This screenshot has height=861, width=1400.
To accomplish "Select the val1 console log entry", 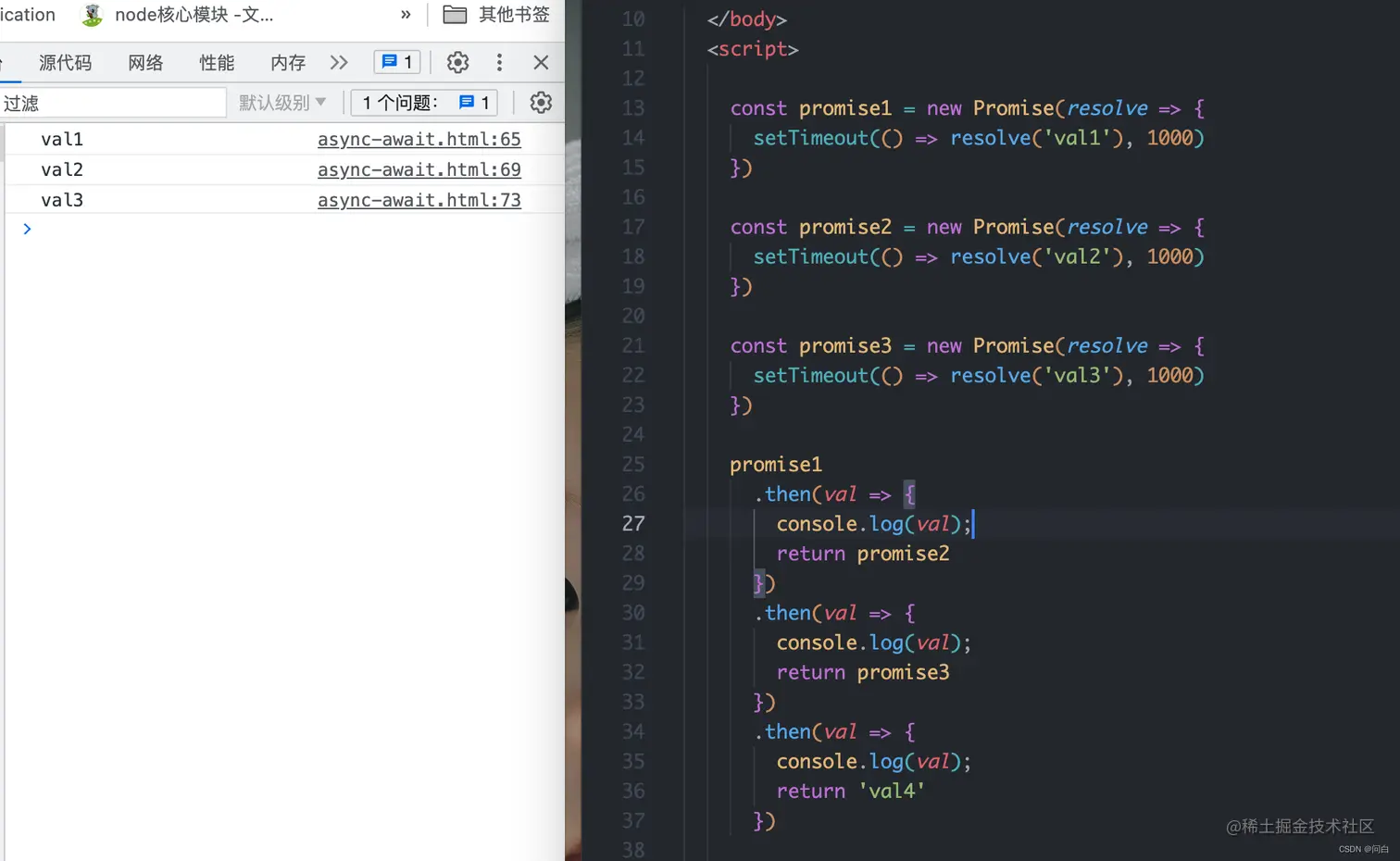I will (62, 139).
